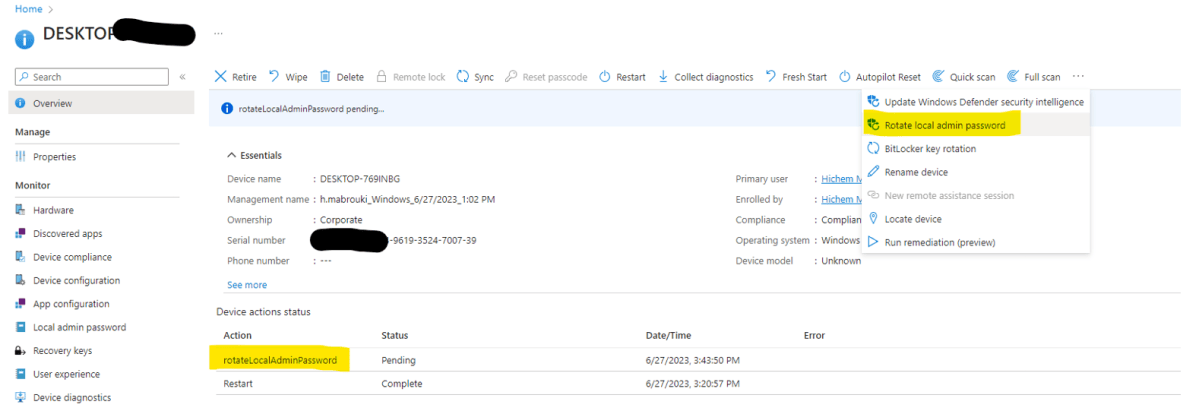The width and height of the screenshot is (1199, 411).
Task: Click the Error column header
Action: [x=814, y=335]
